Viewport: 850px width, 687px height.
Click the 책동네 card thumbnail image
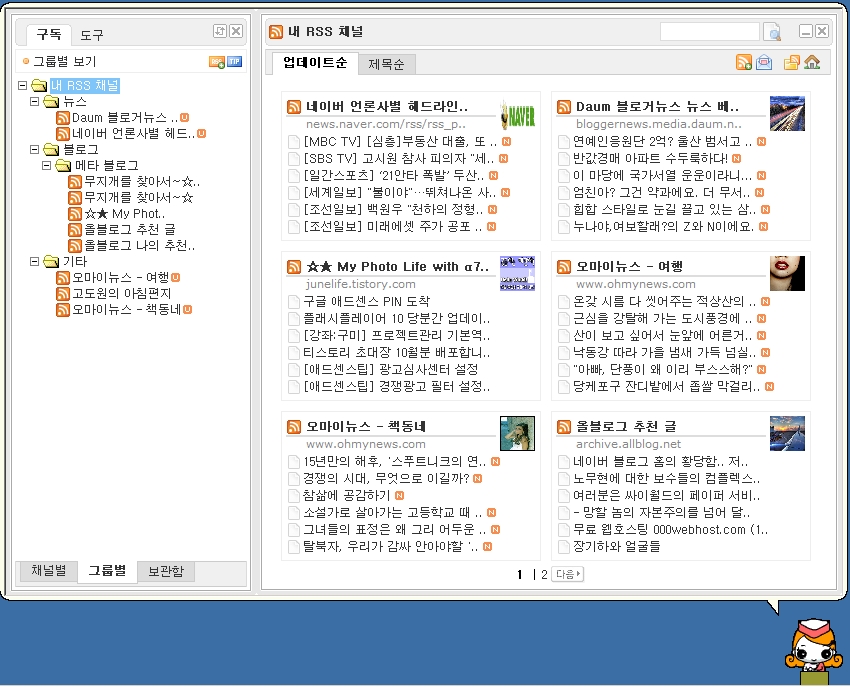pos(517,433)
